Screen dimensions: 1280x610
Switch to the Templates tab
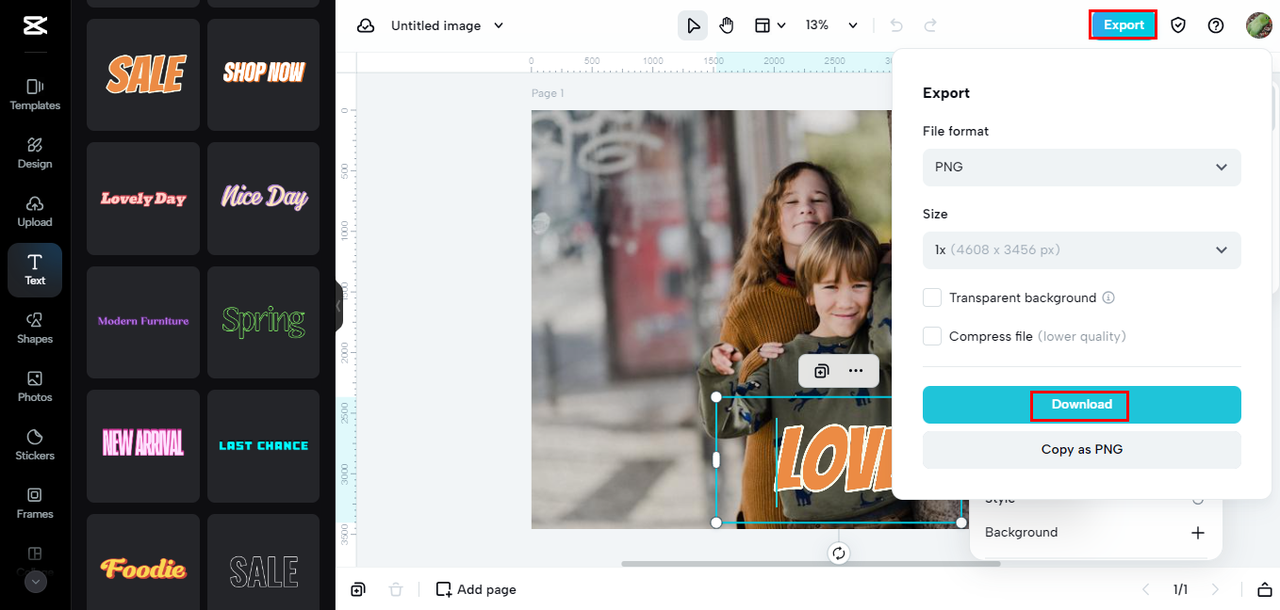35,94
